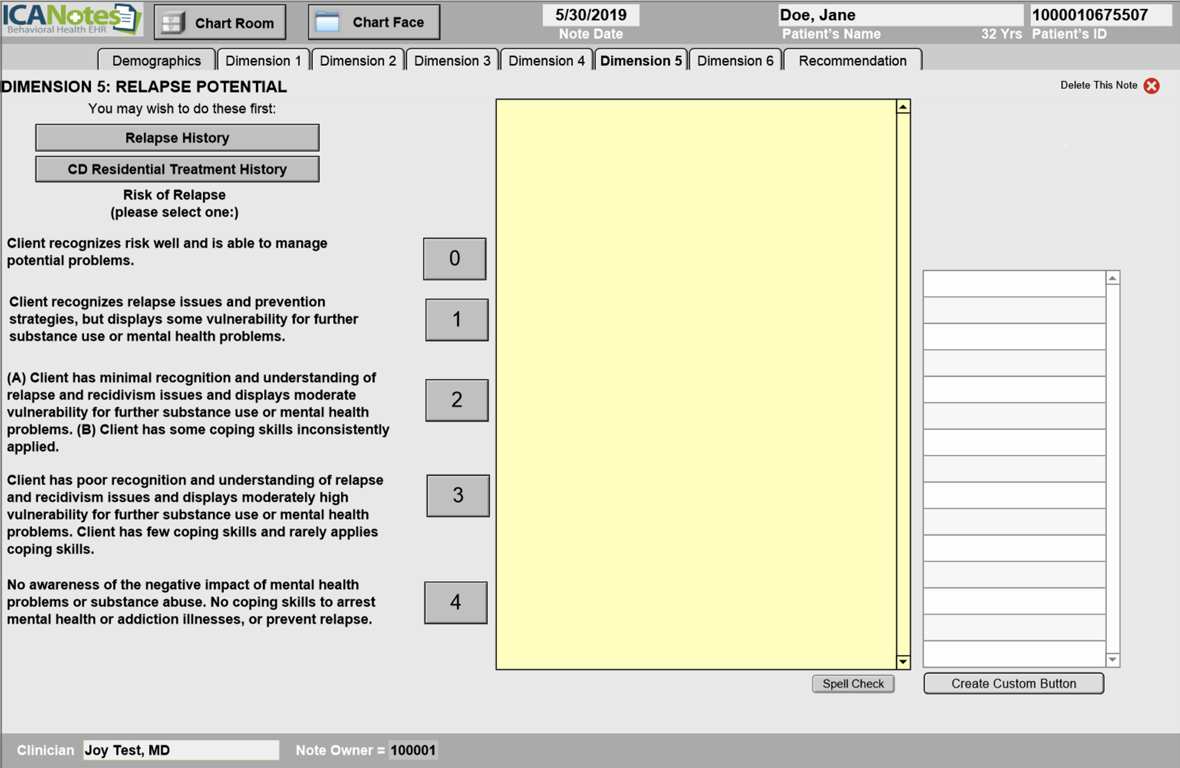Click the ICANotes logo
Screen dimensions: 1180x768
(x=72, y=19)
